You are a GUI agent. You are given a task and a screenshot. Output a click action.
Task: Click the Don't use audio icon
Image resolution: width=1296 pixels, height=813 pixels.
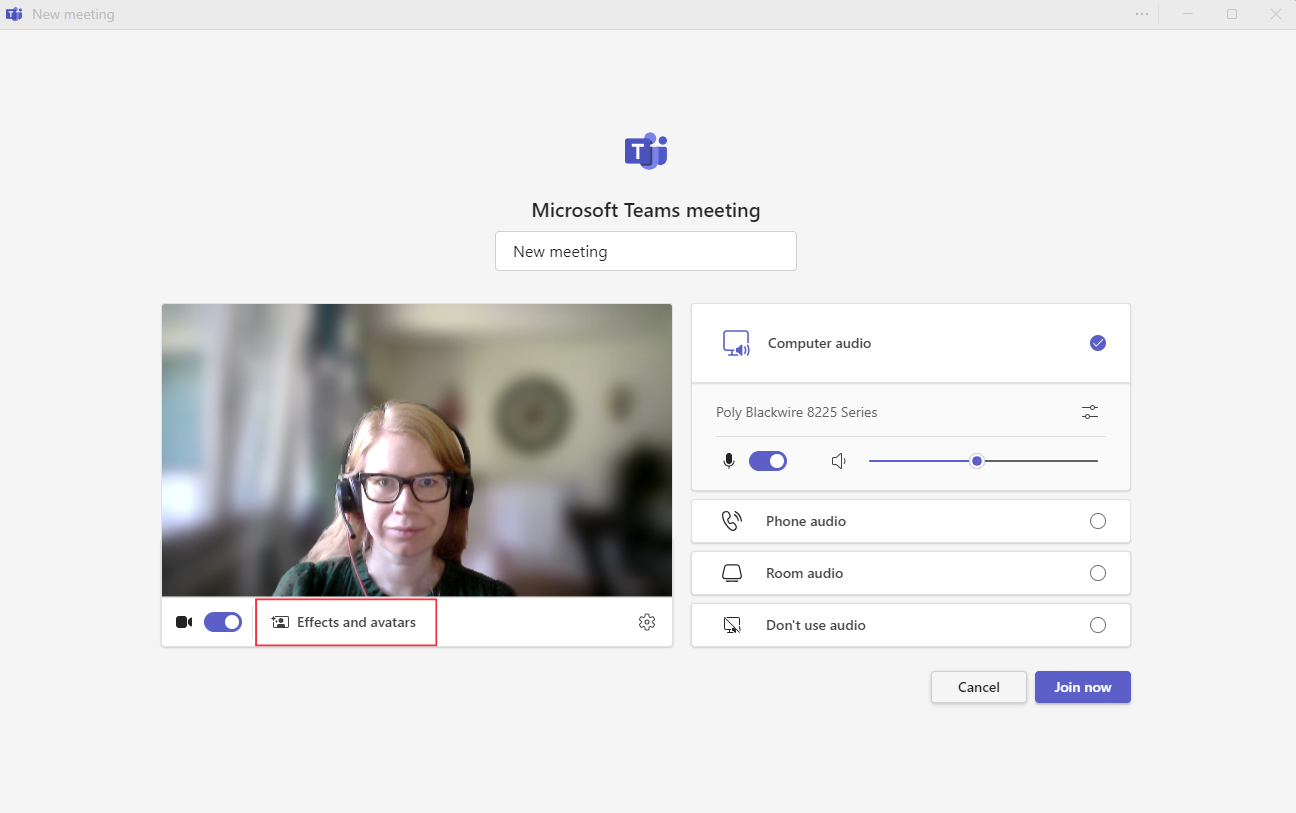pyautogui.click(x=732, y=625)
